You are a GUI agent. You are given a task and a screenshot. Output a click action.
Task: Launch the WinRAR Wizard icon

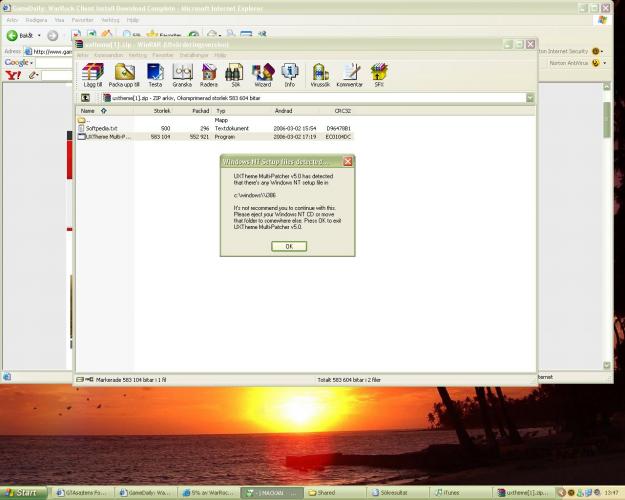[262, 76]
